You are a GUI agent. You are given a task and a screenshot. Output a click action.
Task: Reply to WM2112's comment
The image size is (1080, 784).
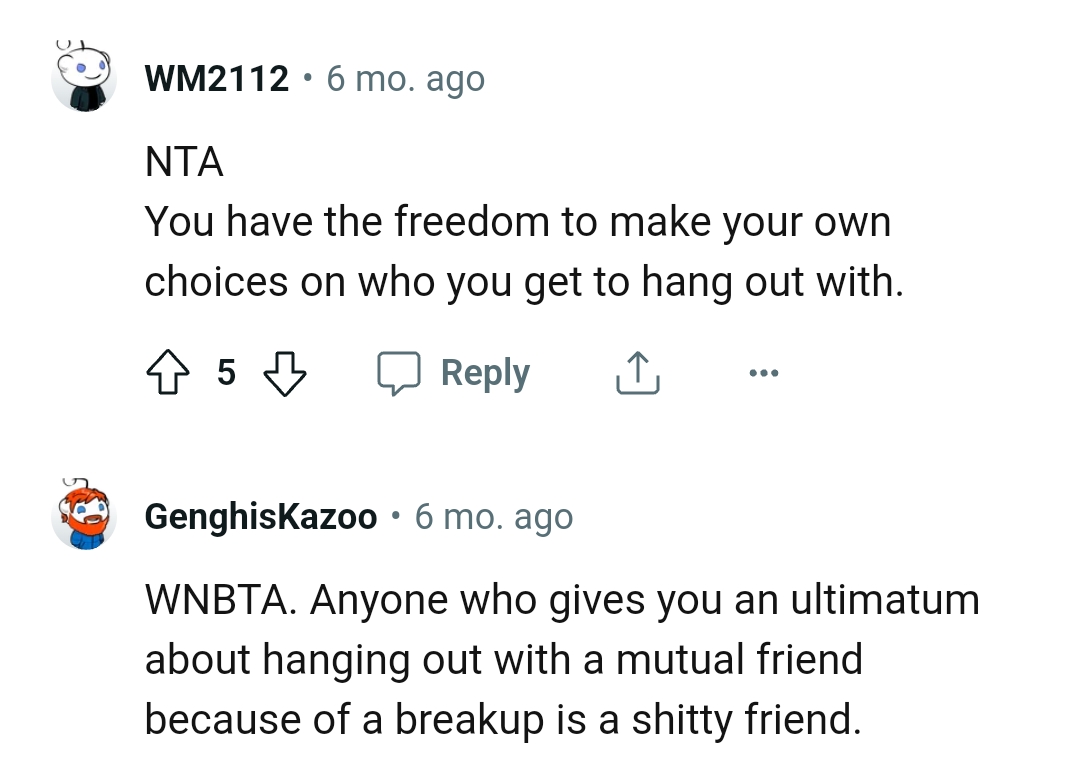(x=485, y=372)
